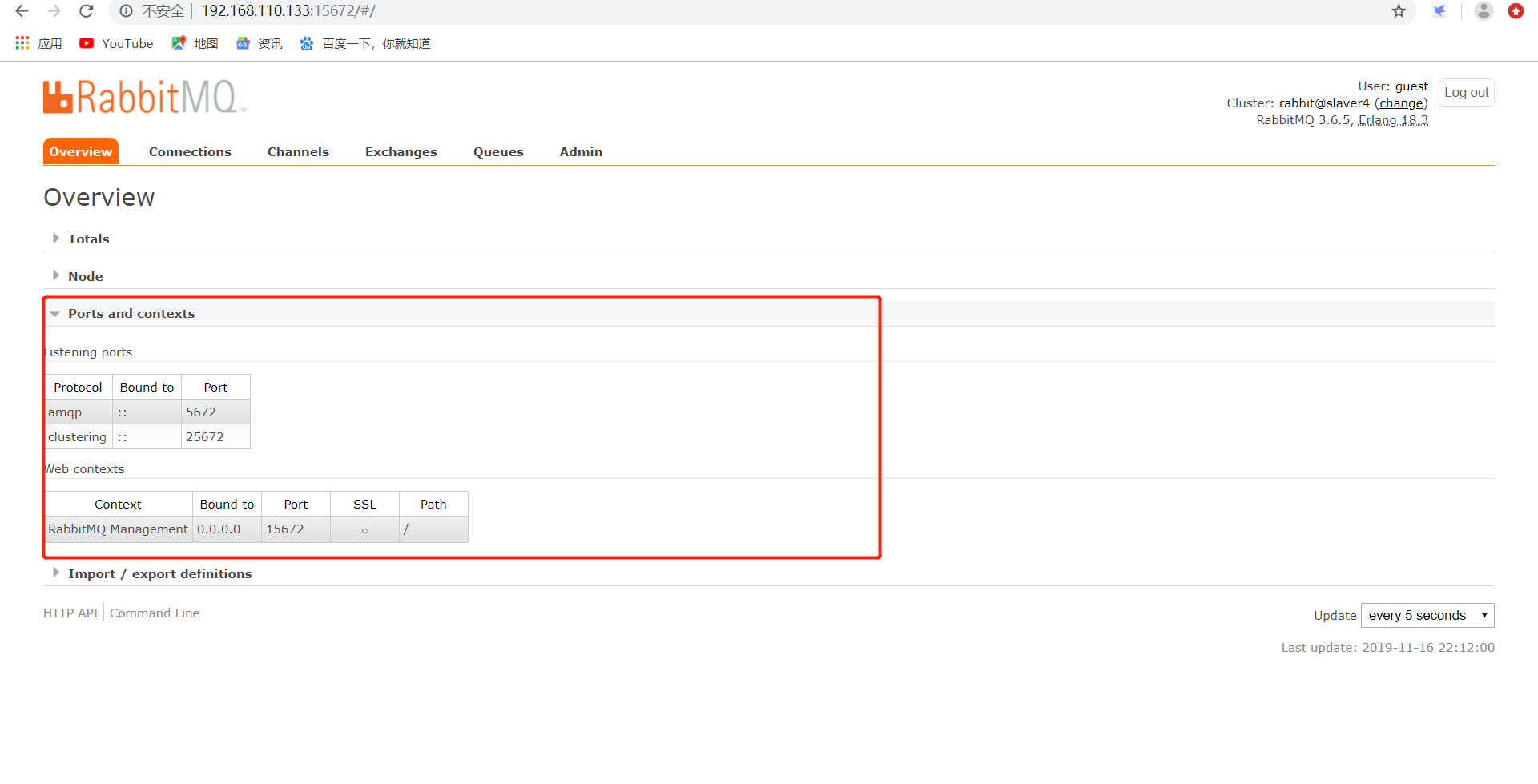Switch to the Admin tab
Image resolution: width=1538 pixels, height=784 pixels.
pyautogui.click(x=581, y=151)
